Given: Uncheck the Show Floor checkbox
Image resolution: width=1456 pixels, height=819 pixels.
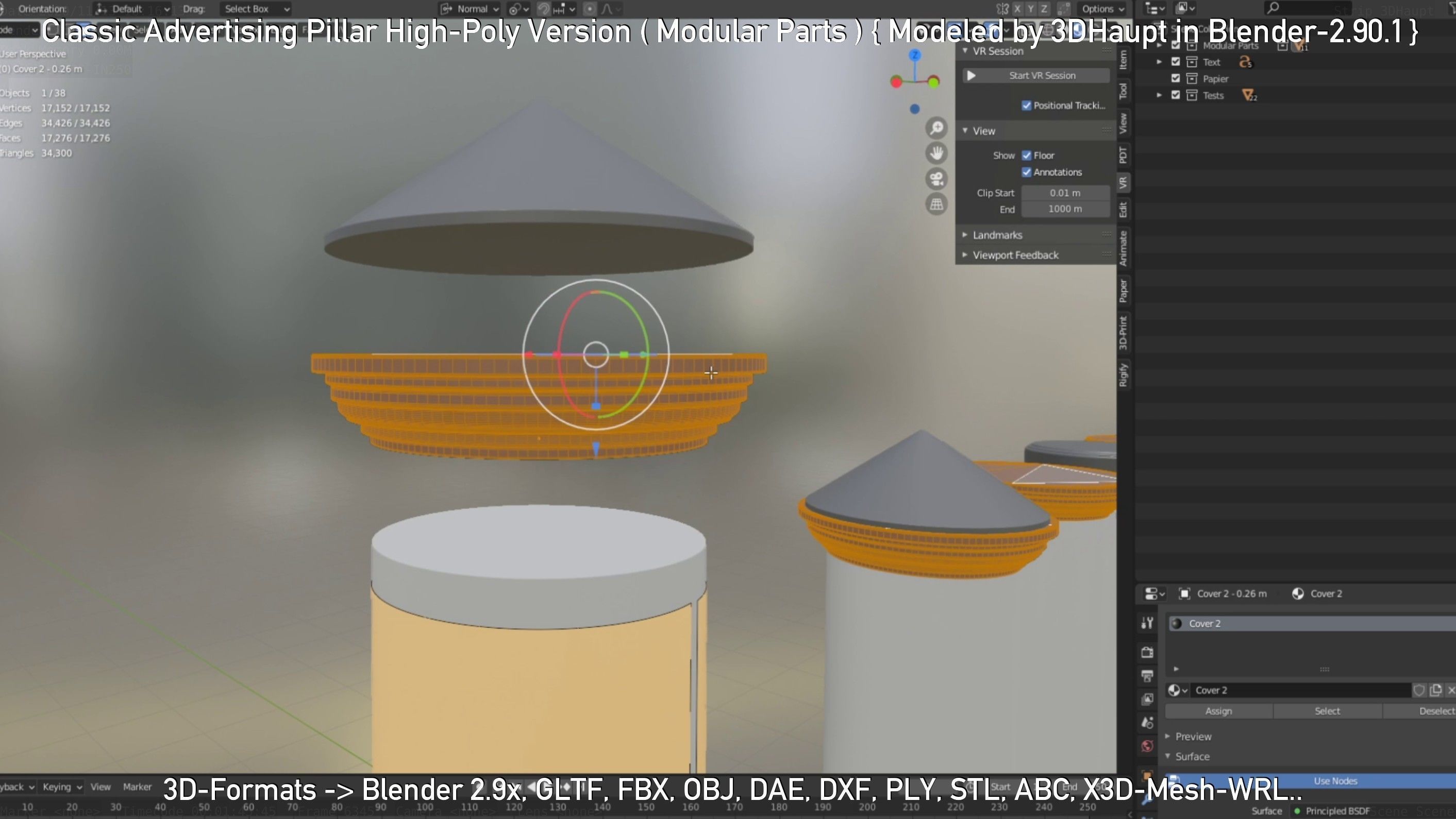Looking at the screenshot, I should (x=1027, y=156).
